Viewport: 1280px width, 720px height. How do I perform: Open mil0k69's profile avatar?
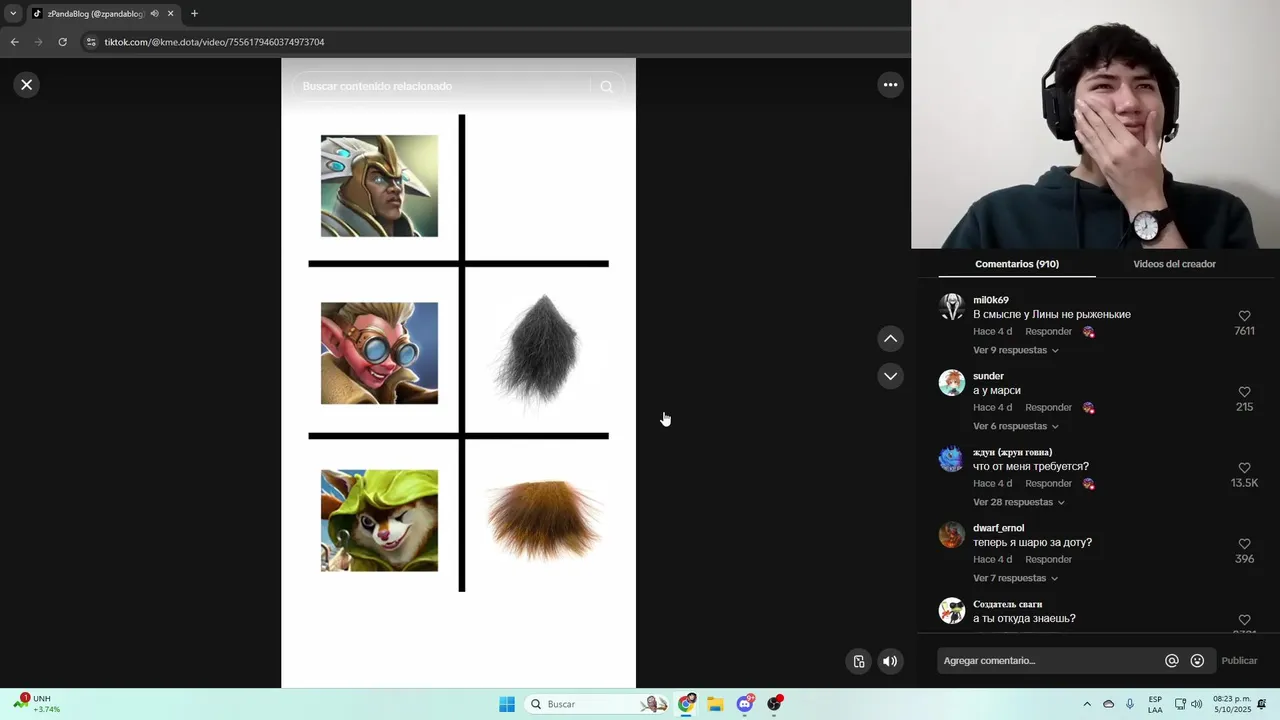pos(951,307)
